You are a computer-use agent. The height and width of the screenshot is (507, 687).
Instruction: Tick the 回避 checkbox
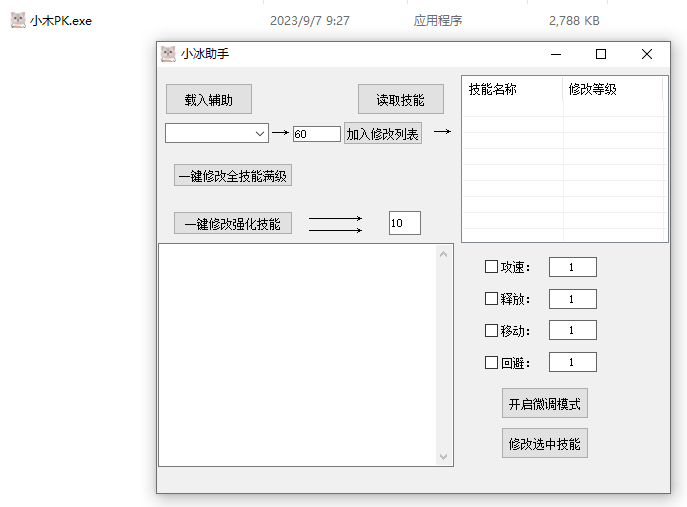click(491, 363)
